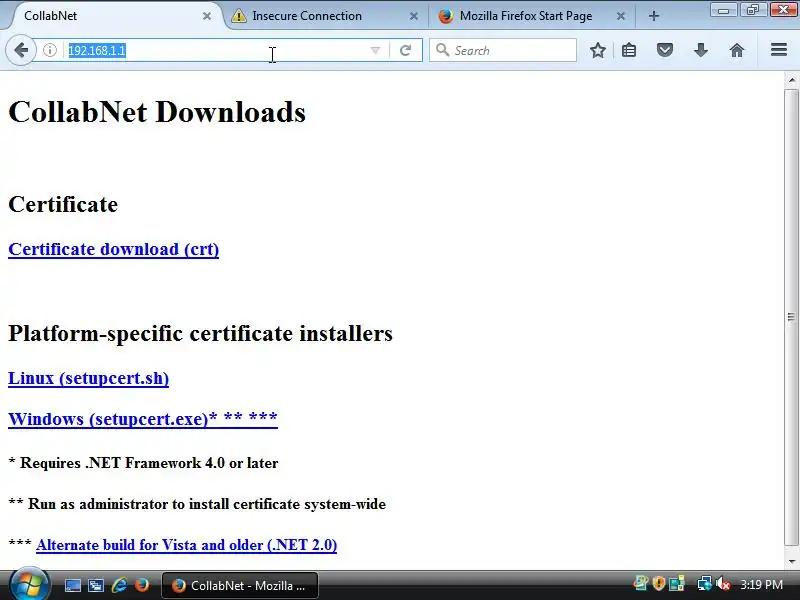This screenshot has width=800, height=600.
Task: Reload the current page
Action: [x=406, y=50]
